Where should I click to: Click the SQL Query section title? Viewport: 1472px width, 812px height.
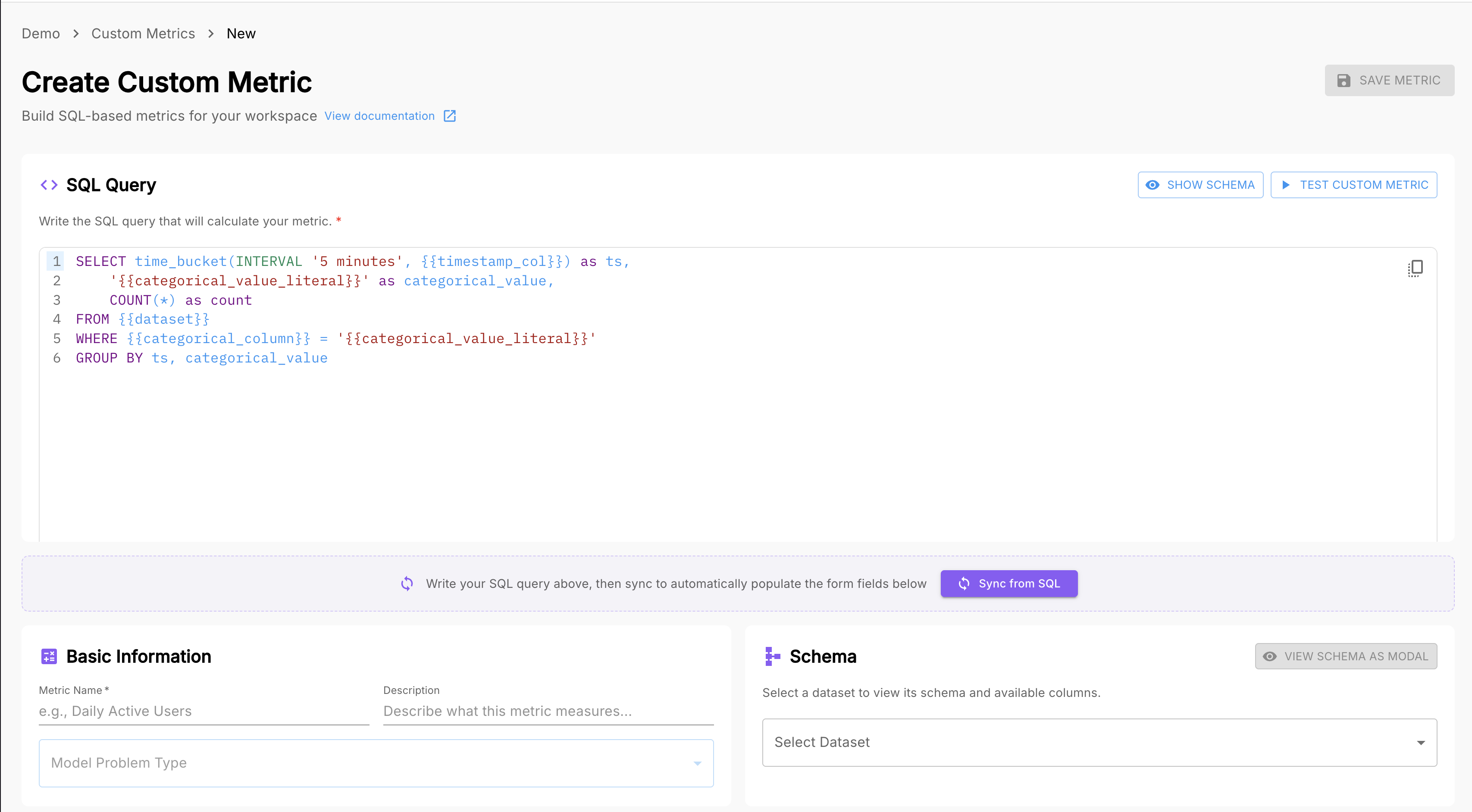[x=111, y=185]
